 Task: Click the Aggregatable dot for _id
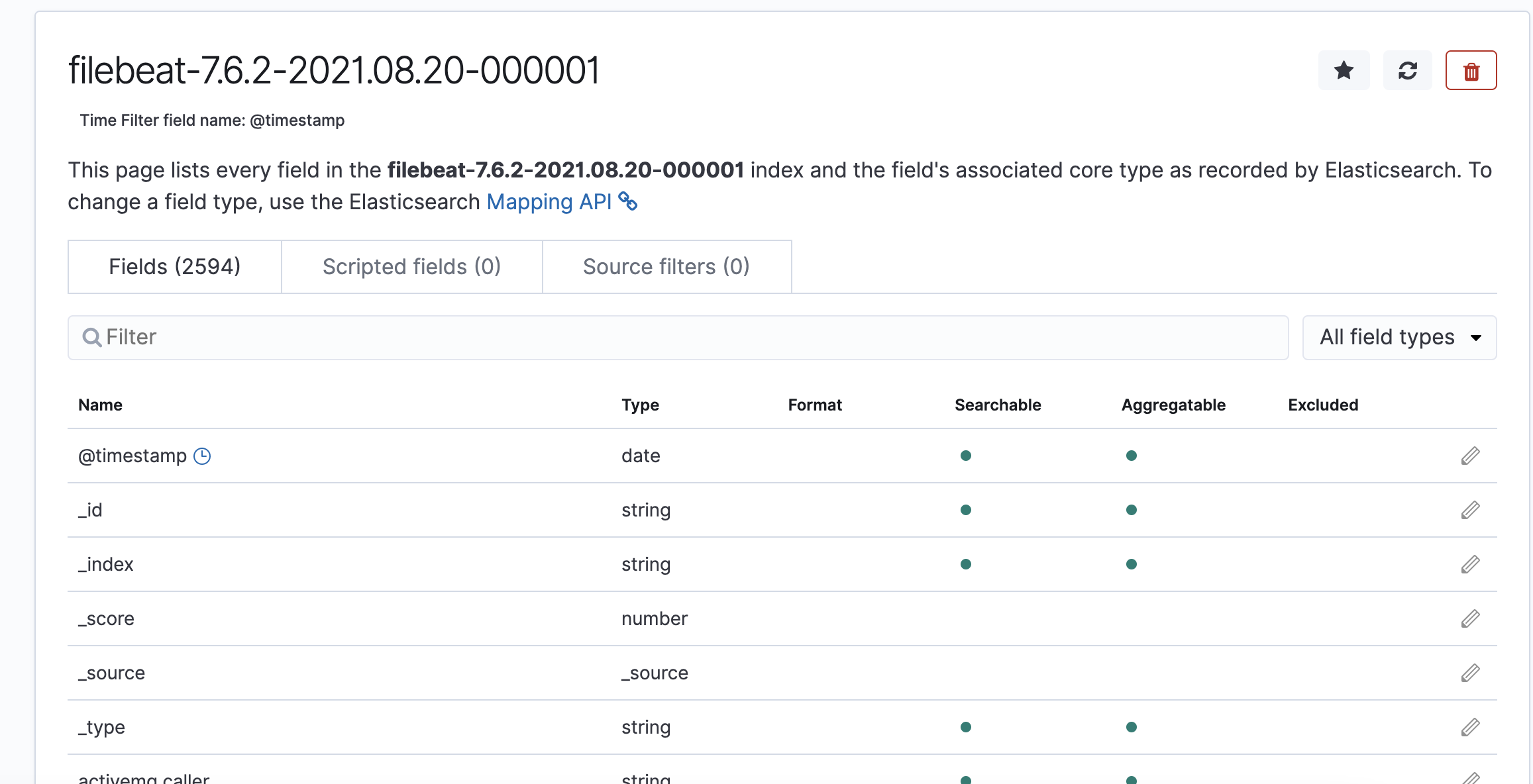tap(1132, 510)
